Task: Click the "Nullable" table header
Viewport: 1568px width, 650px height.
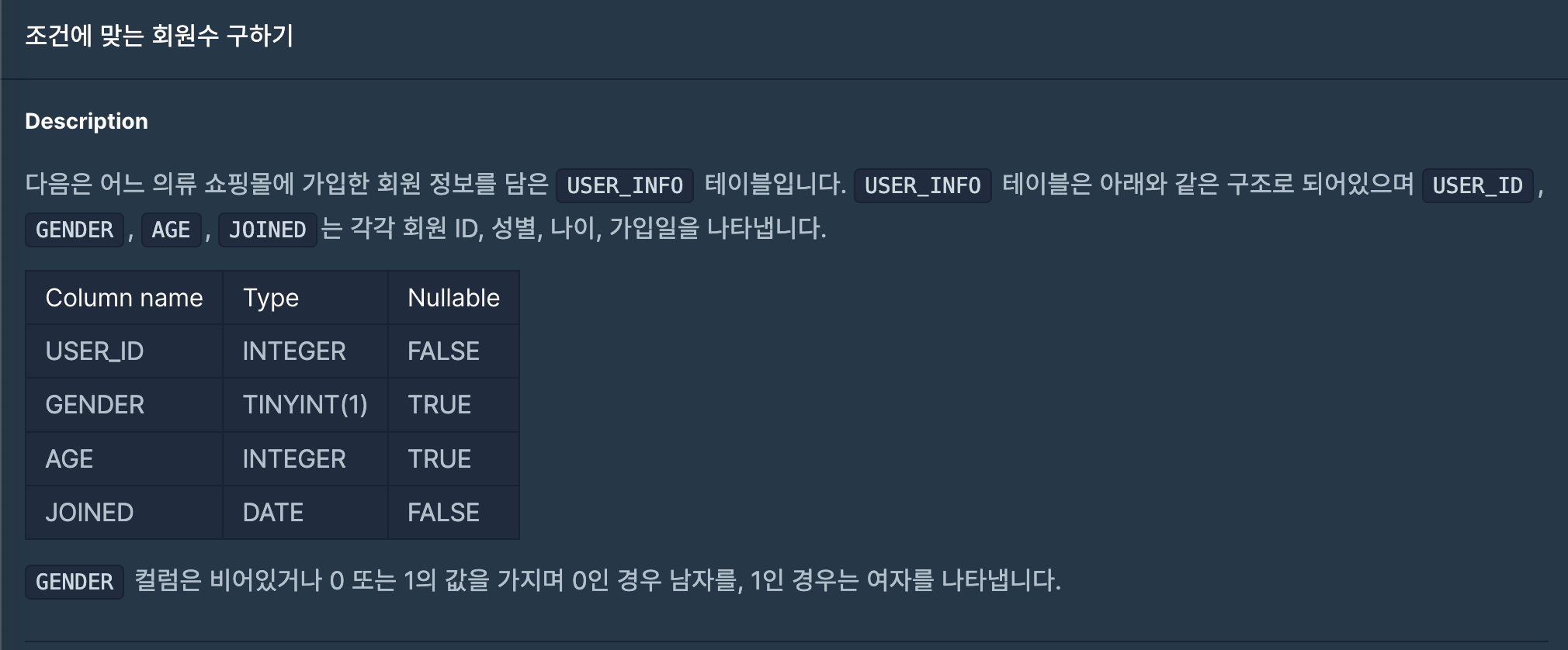Action: point(453,298)
